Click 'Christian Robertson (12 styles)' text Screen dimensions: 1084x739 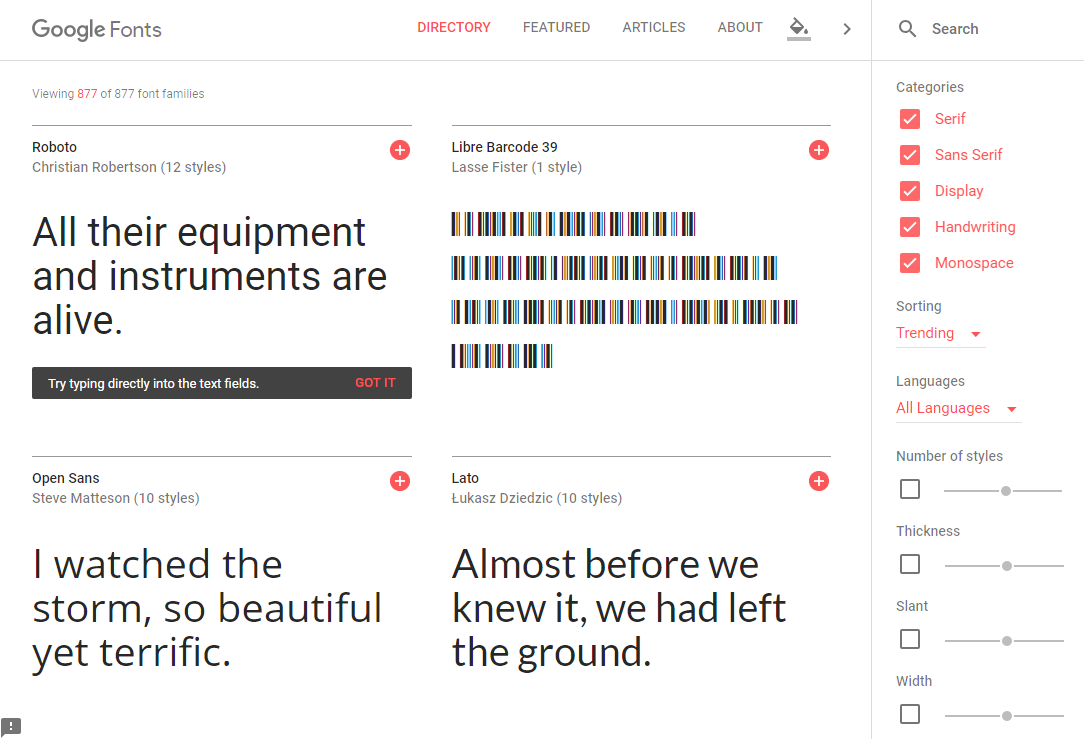(129, 167)
